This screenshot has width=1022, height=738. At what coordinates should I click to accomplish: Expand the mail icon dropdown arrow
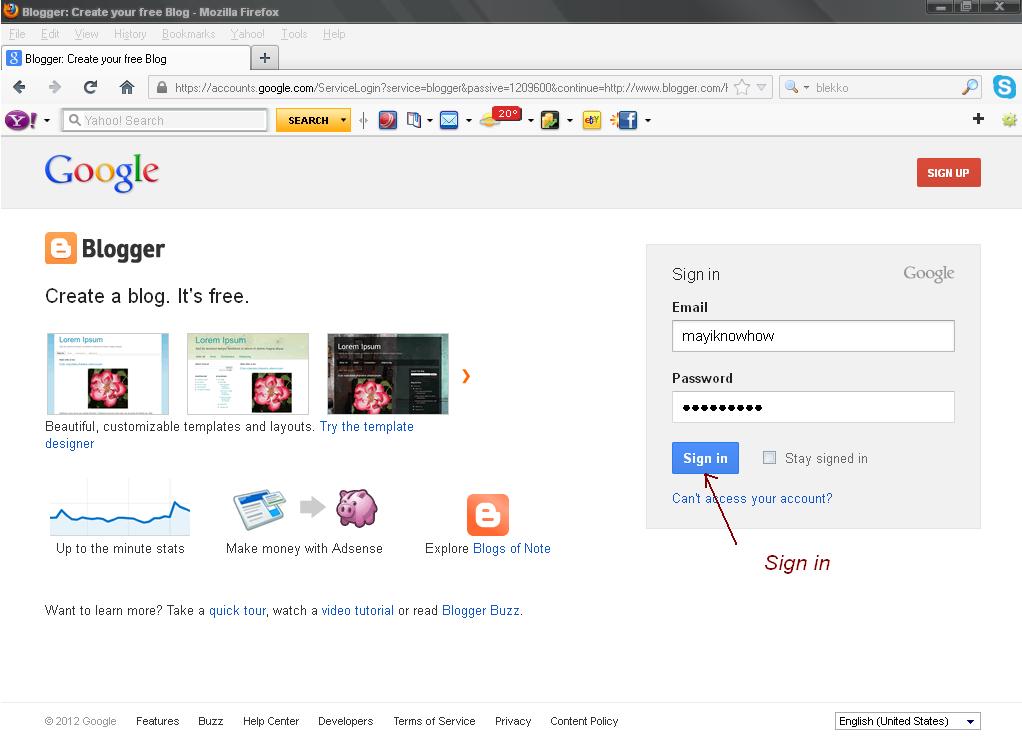click(x=469, y=121)
